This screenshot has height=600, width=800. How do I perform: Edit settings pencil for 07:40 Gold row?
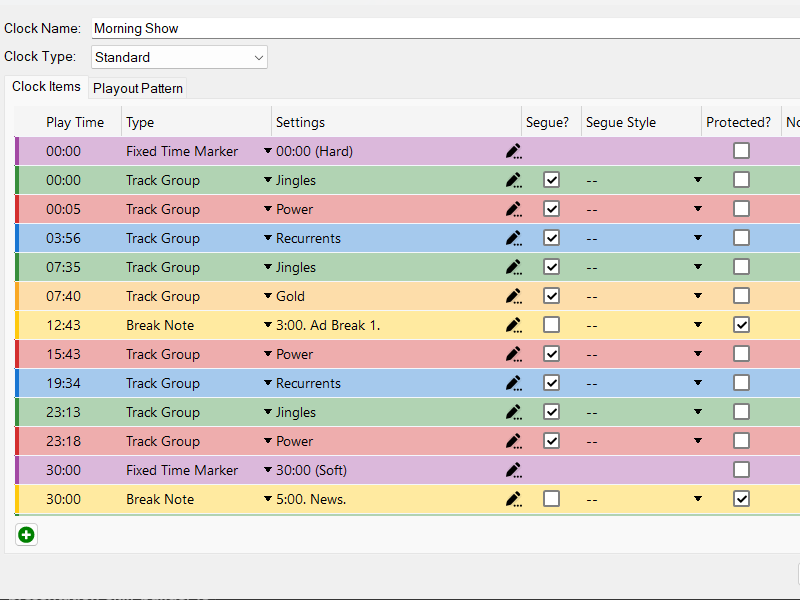(513, 296)
